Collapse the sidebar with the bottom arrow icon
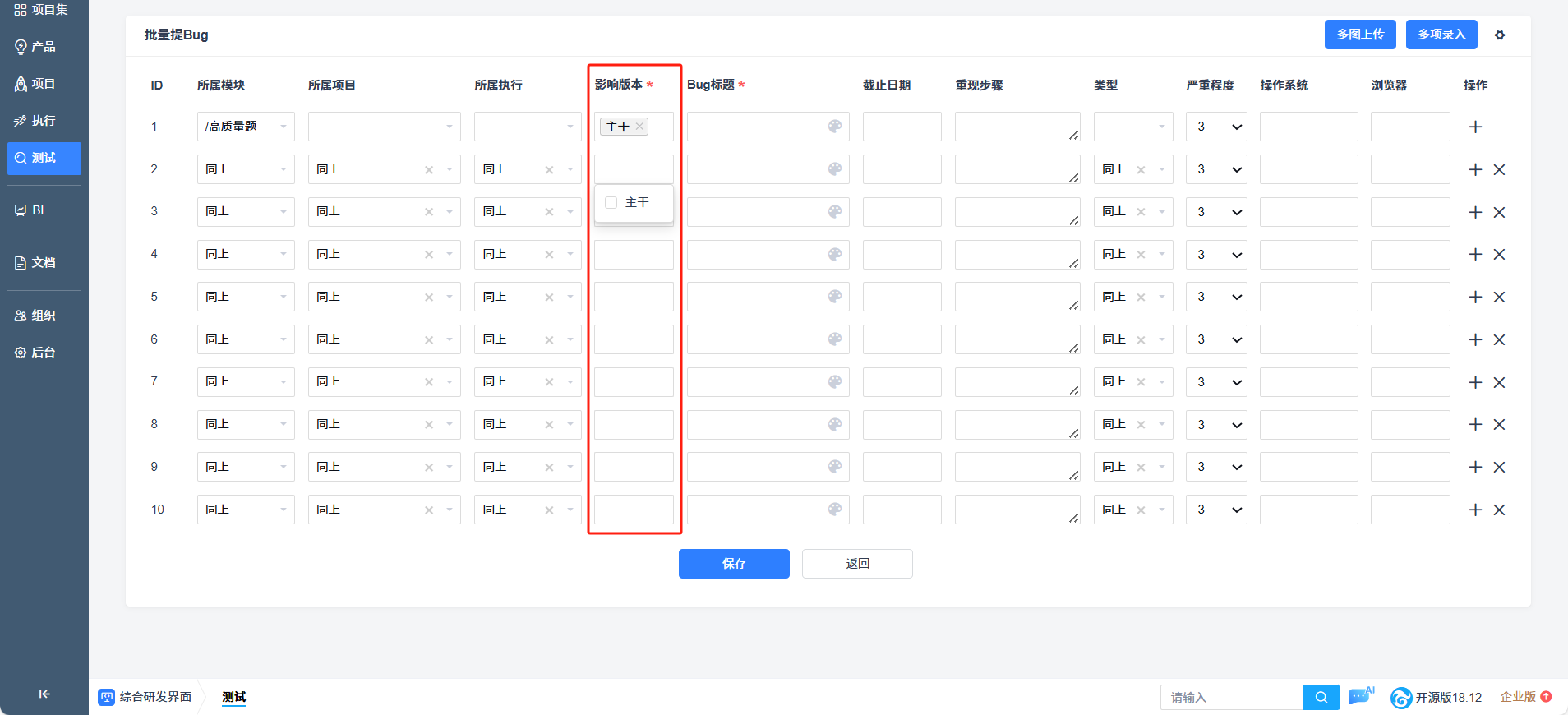The image size is (1568, 715). [44, 694]
